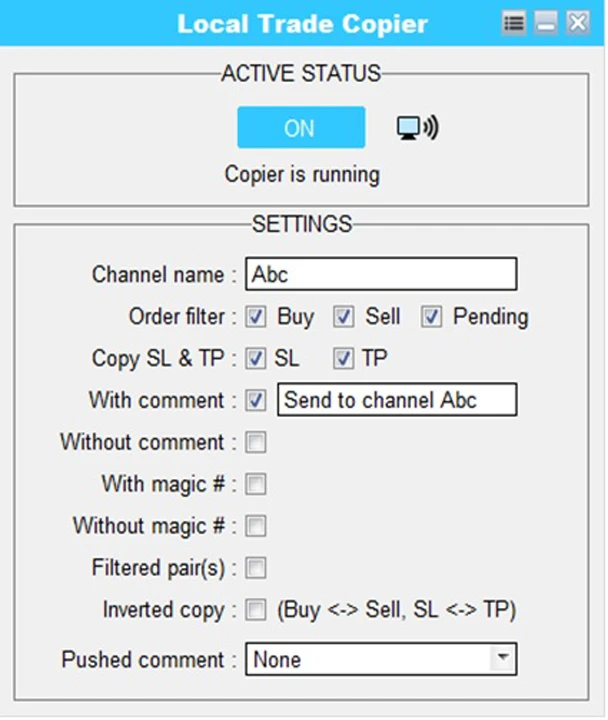Check the Without magic # option

point(256,526)
